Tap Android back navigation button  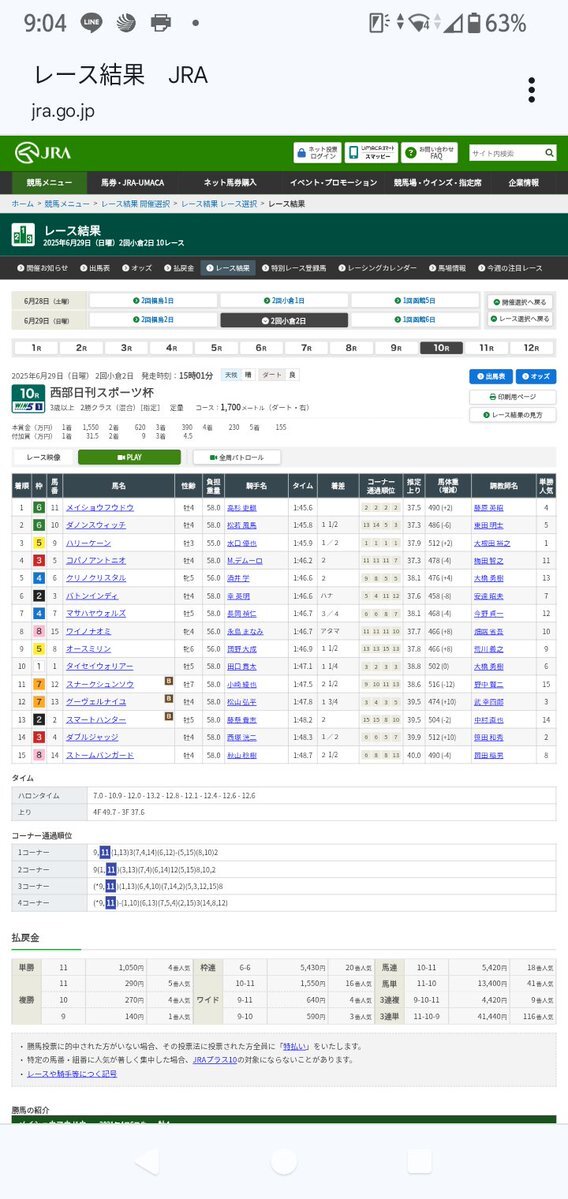147,1162
